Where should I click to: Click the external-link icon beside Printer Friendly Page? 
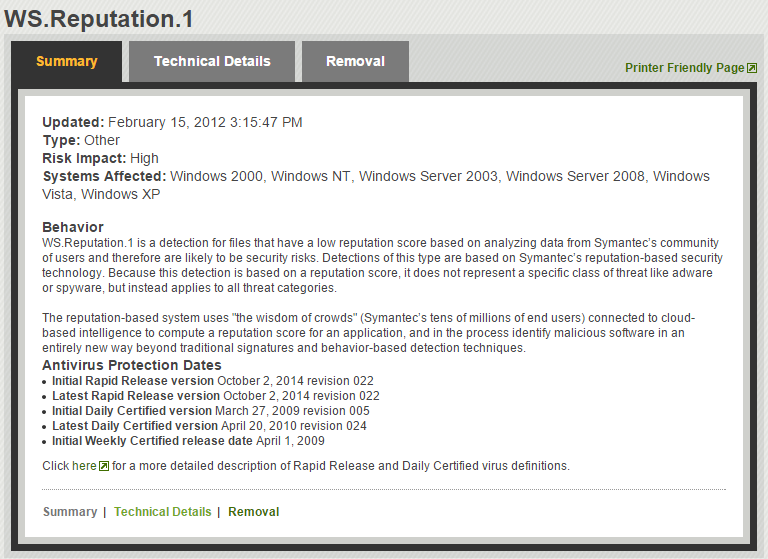(x=752, y=68)
